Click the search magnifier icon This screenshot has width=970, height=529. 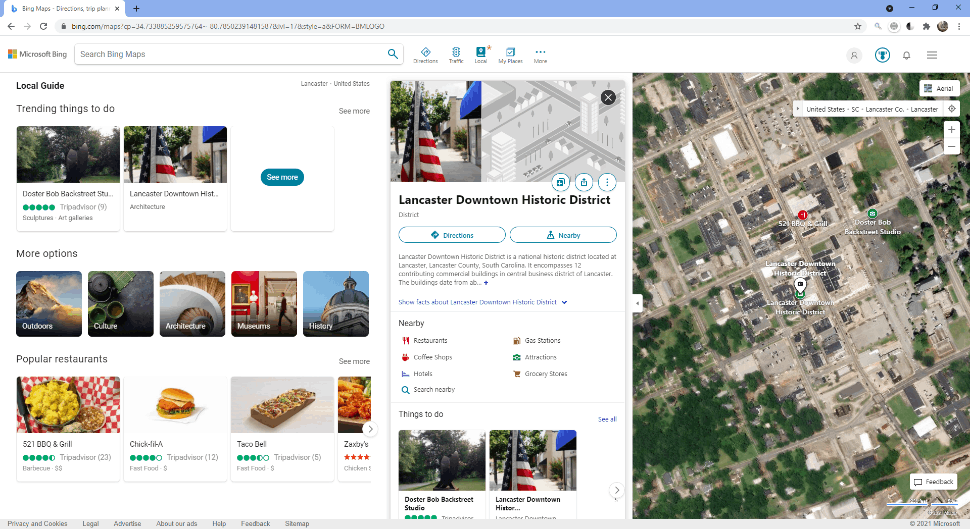[393, 54]
